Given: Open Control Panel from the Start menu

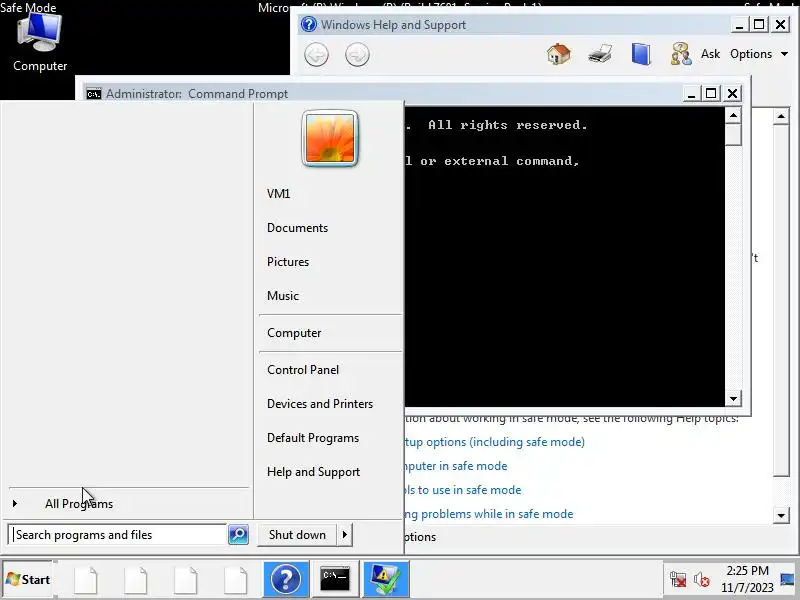Looking at the screenshot, I should coord(303,370).
